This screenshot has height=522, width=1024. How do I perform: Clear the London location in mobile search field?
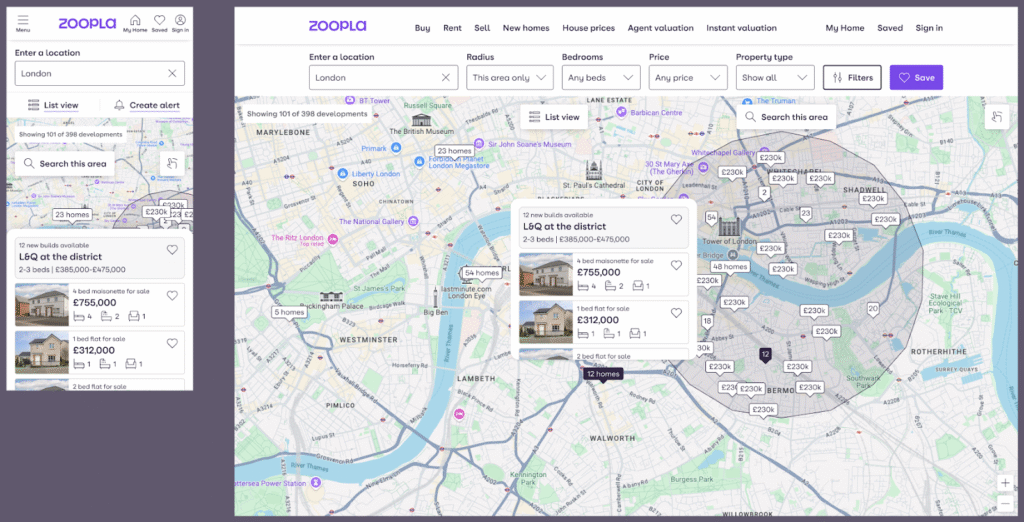pyautogui.click(x=172, y=73)
